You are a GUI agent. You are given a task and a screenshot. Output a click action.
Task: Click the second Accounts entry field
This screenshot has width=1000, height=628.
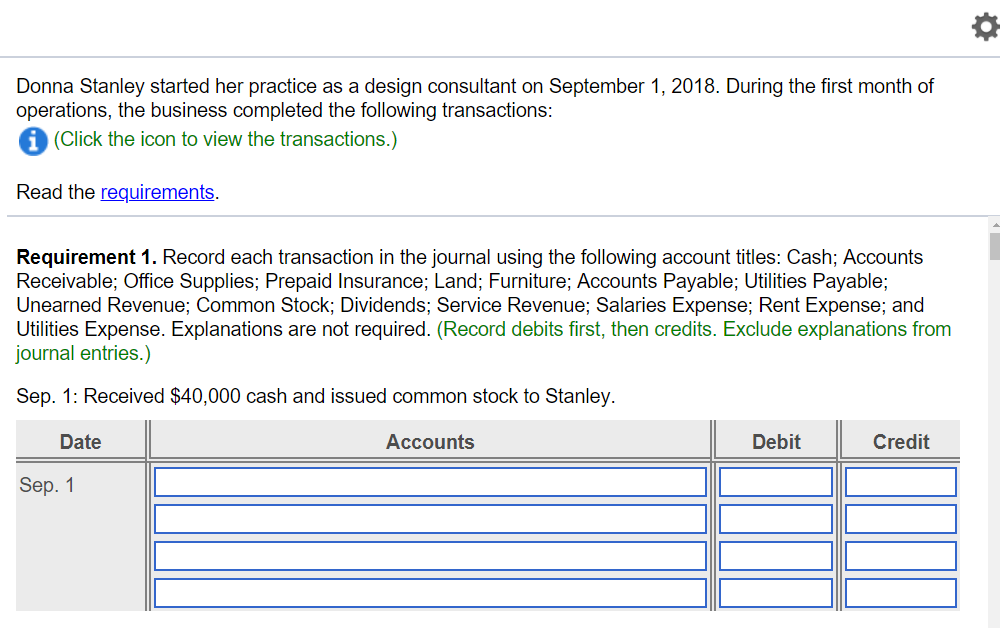pos(430,518)
